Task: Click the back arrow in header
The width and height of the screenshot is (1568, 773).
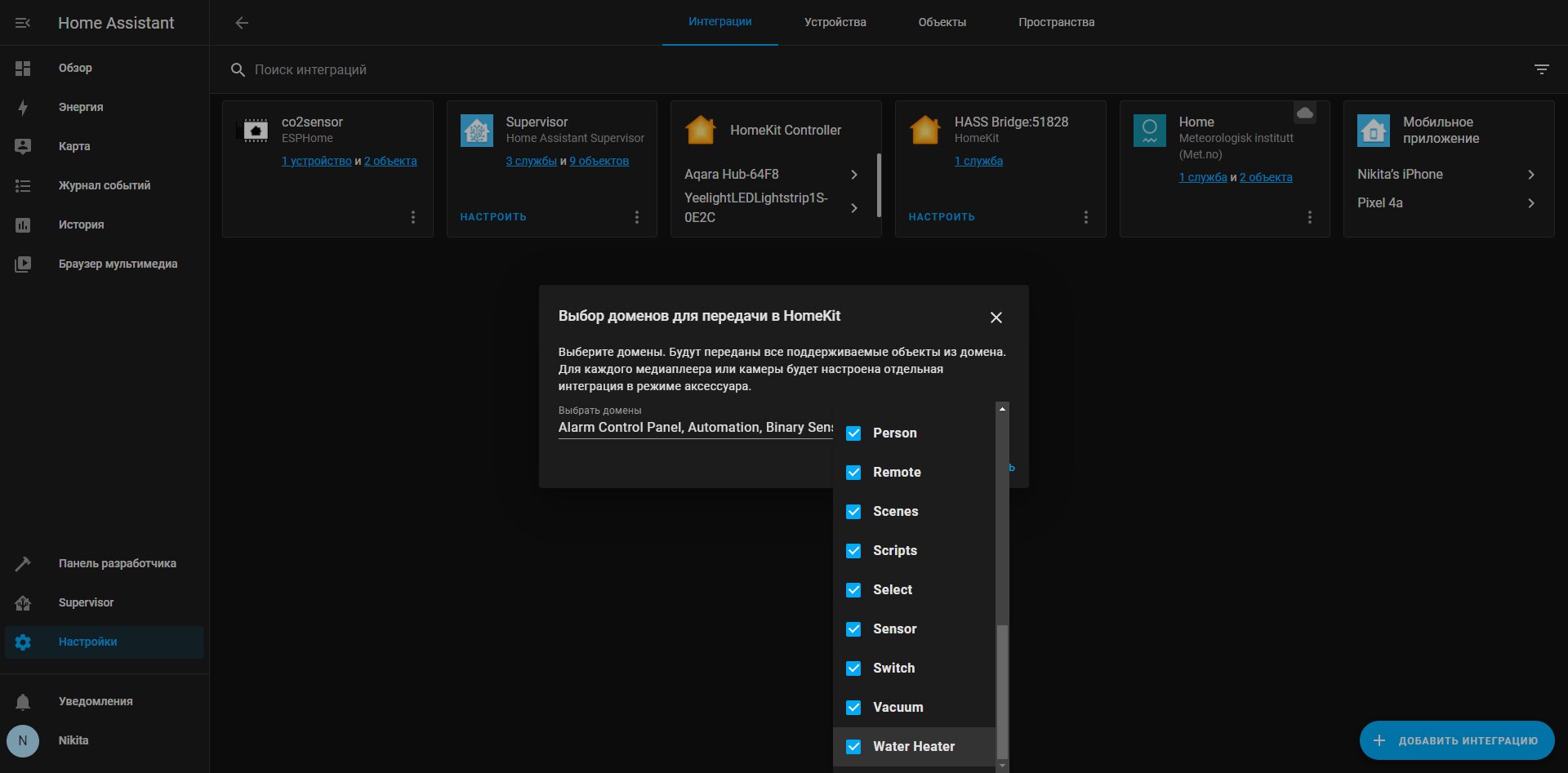Action: click(242, 23)
